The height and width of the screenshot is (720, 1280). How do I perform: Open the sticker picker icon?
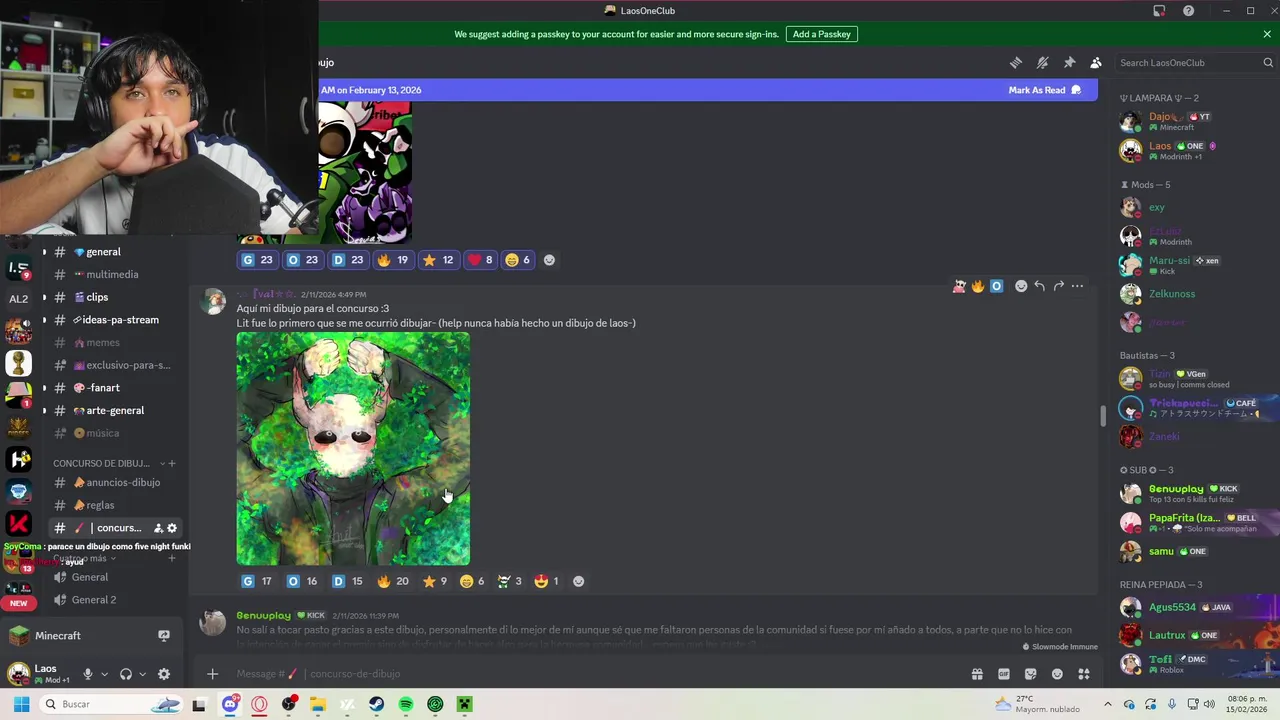(1030, 674)
